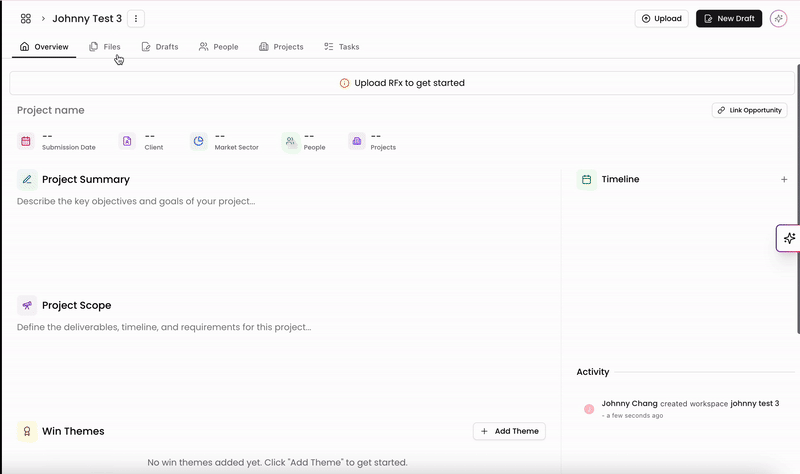Image resolution: width=800 pixels, height=474 pixels.
Task: Click the Win Themes award icon
Action: point(27,431)
